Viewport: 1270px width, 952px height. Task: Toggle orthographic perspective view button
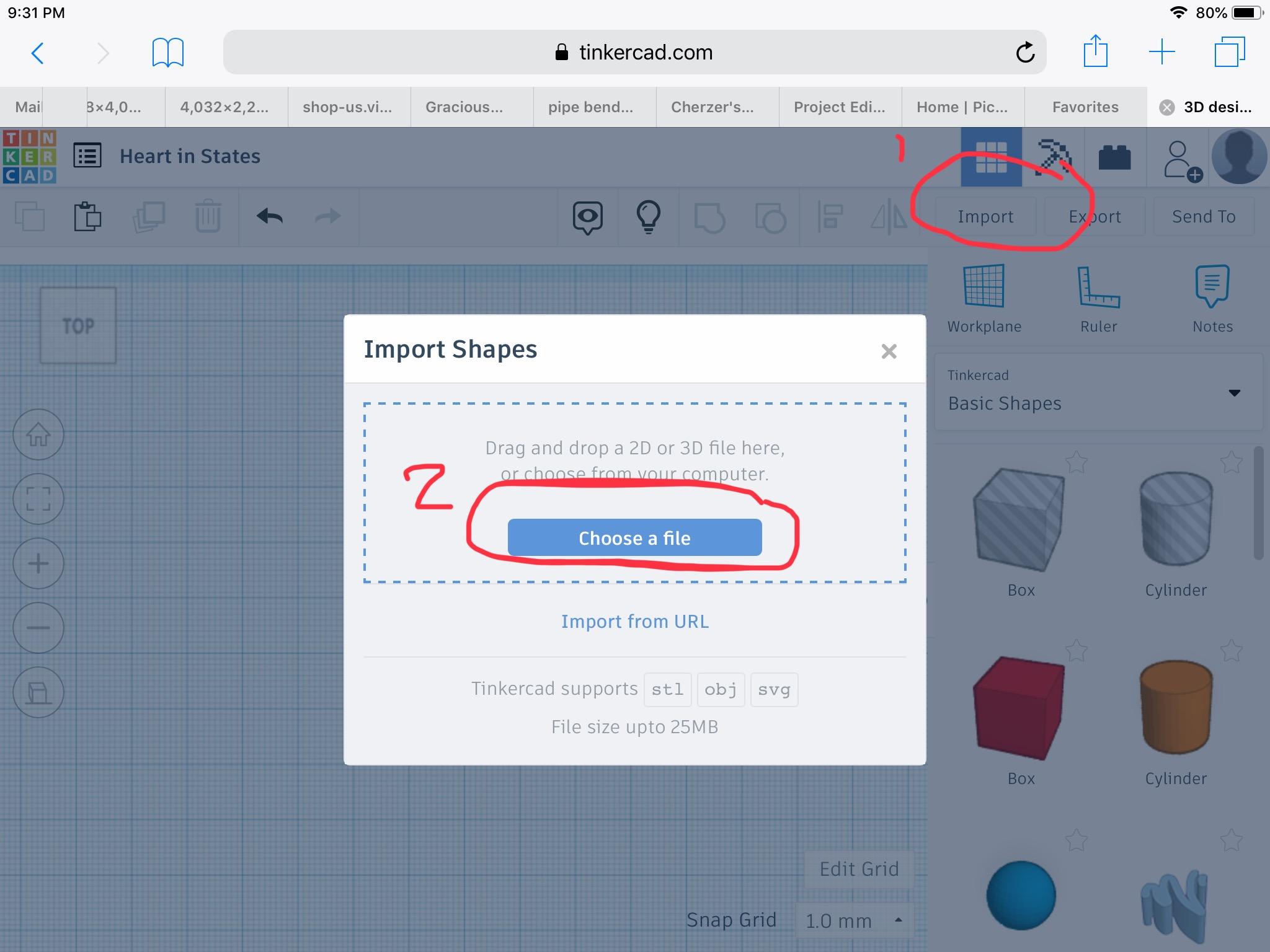[x=38, y=692]
